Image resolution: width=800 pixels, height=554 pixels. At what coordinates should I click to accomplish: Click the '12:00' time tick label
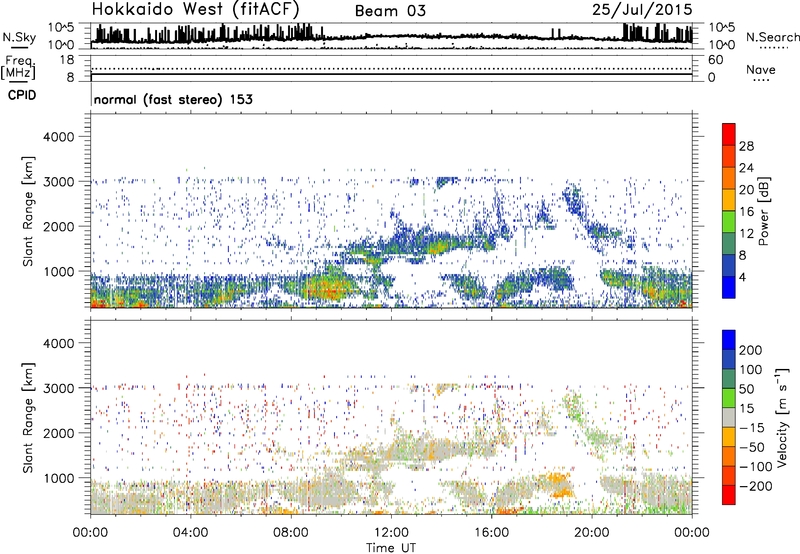pyautogui.click(x=391, y=533)
